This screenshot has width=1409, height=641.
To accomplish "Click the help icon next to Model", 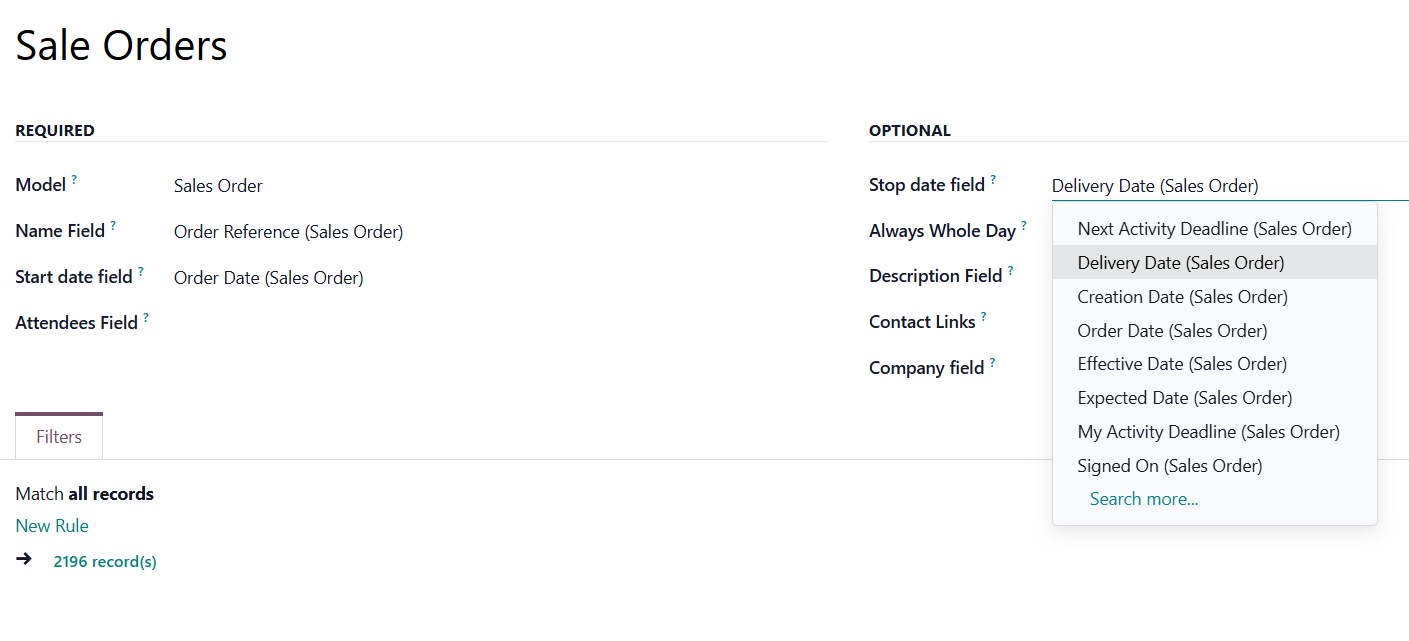I will (74, 181).
